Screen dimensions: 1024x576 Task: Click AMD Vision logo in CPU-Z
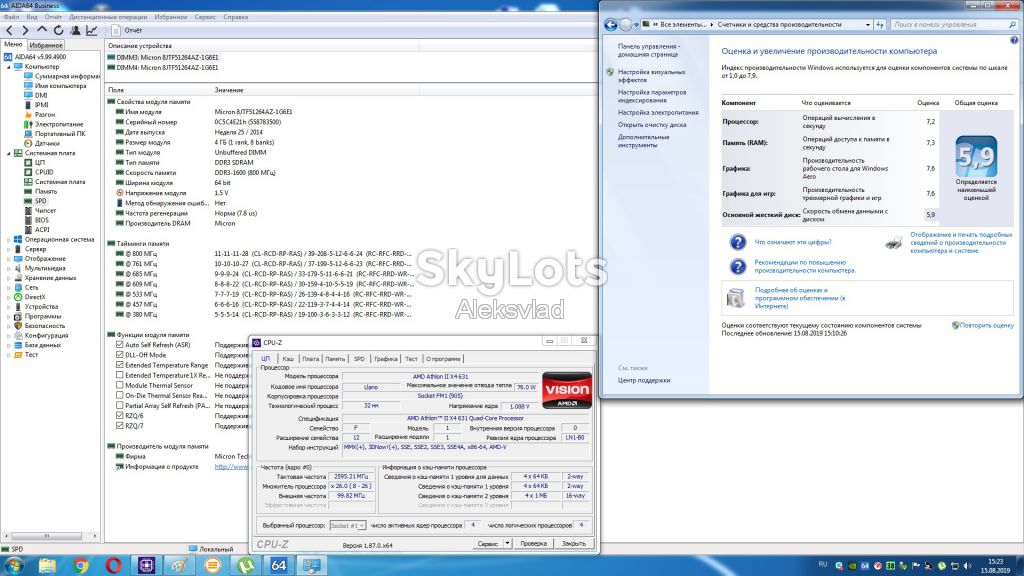tap(567, 390)
